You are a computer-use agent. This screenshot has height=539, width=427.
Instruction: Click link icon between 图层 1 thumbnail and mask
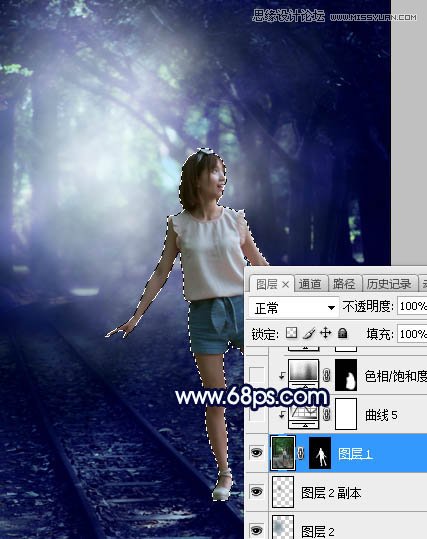click(301, 453)
